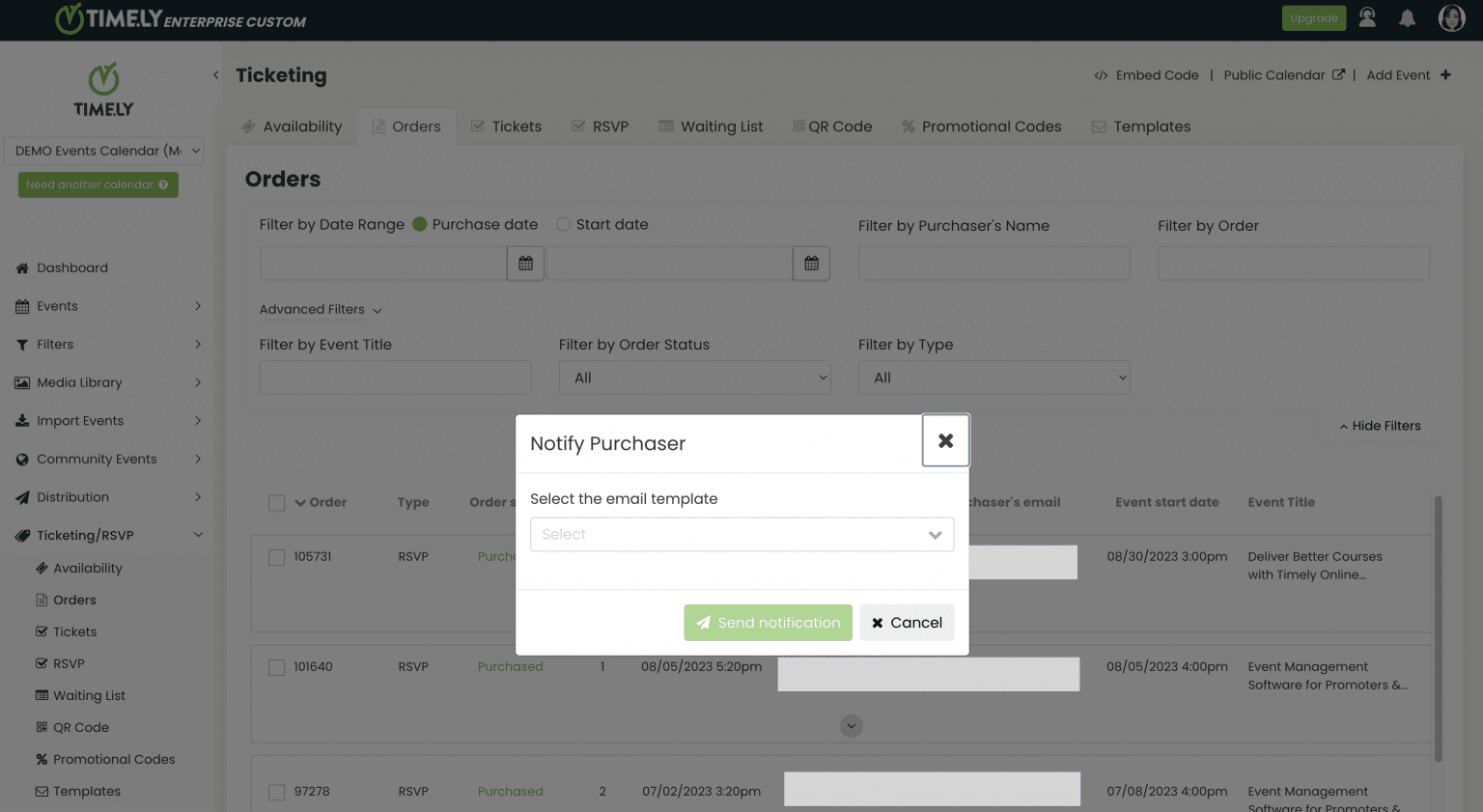Open the Filter by Order Status dropdown
1483x812 pixels.
click(694, 378)
